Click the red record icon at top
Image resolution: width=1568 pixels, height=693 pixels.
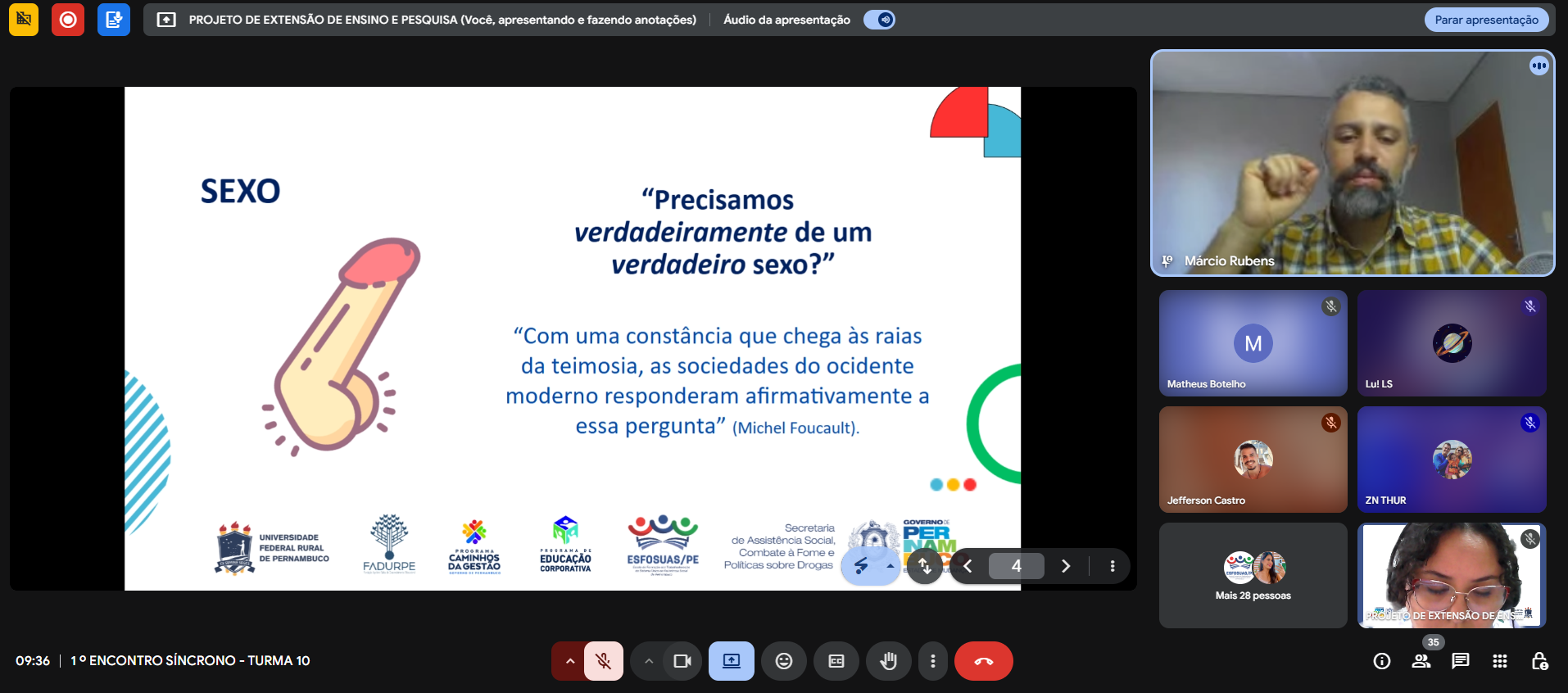pos(68,20)
